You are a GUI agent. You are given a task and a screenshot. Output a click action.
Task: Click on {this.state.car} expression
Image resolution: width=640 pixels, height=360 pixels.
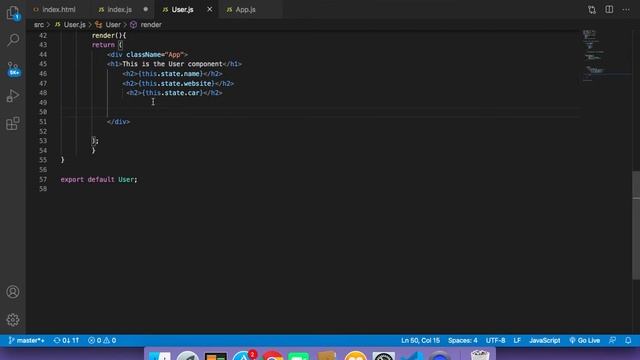[x=172, y=93]
